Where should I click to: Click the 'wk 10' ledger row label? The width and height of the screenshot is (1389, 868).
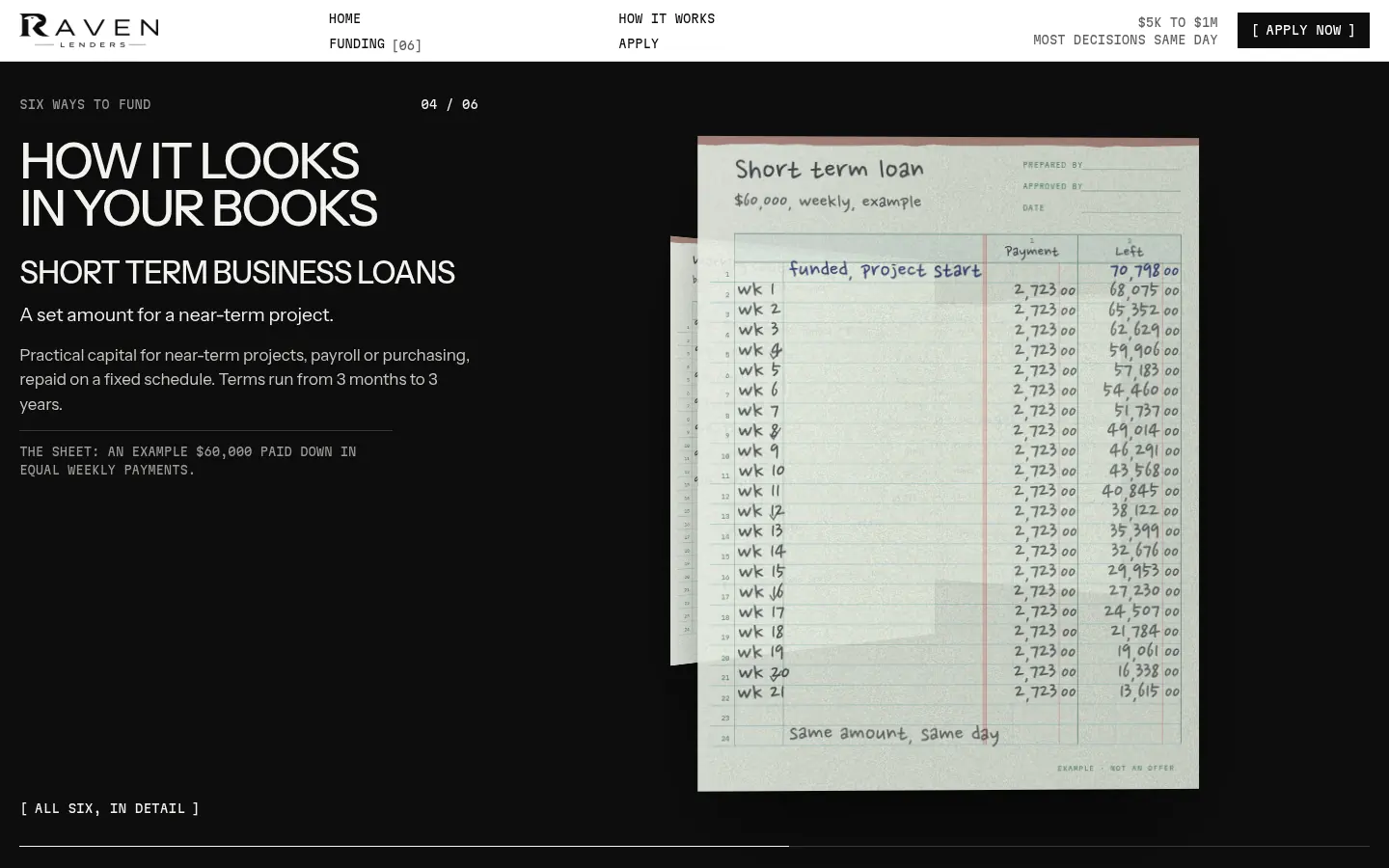click(762, 471)
